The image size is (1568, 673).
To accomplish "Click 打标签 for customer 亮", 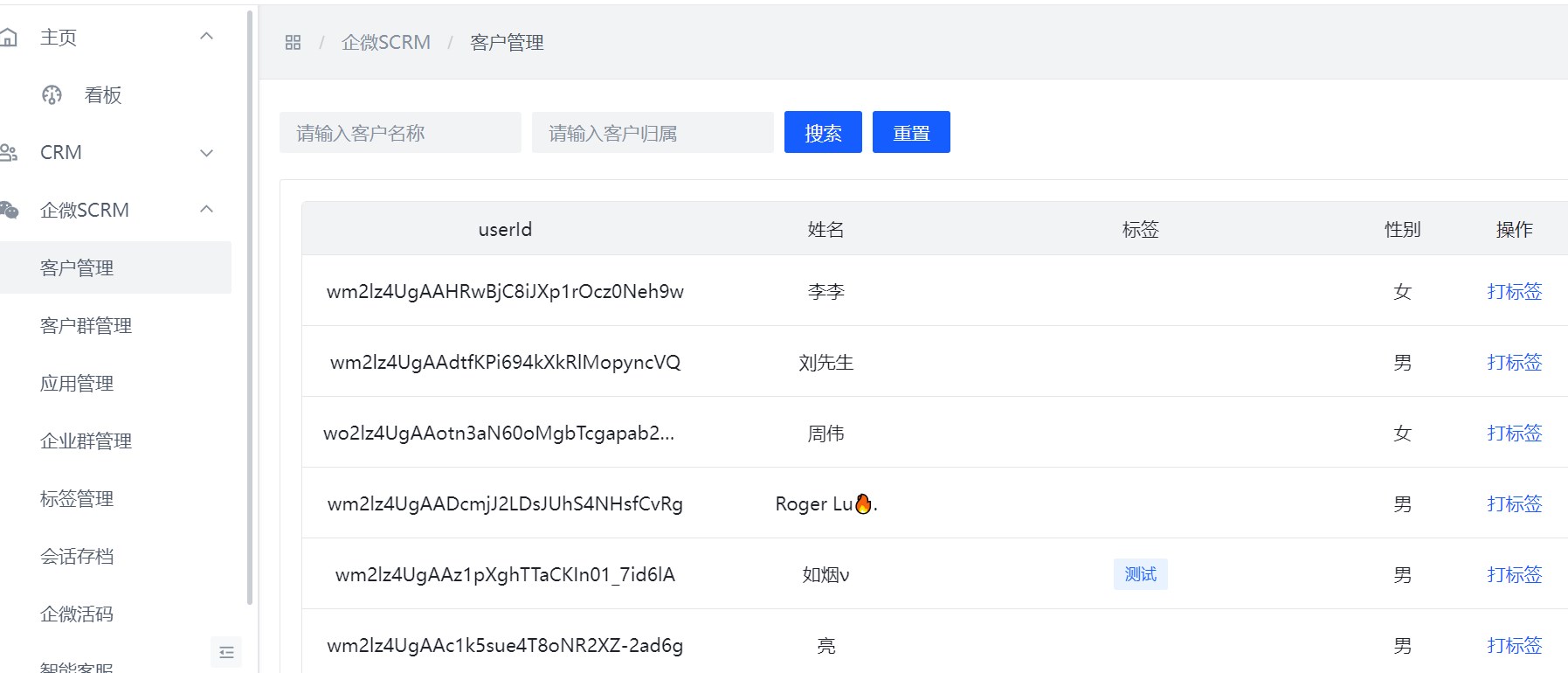I will pyautogui.click(x=1514, y=645).
